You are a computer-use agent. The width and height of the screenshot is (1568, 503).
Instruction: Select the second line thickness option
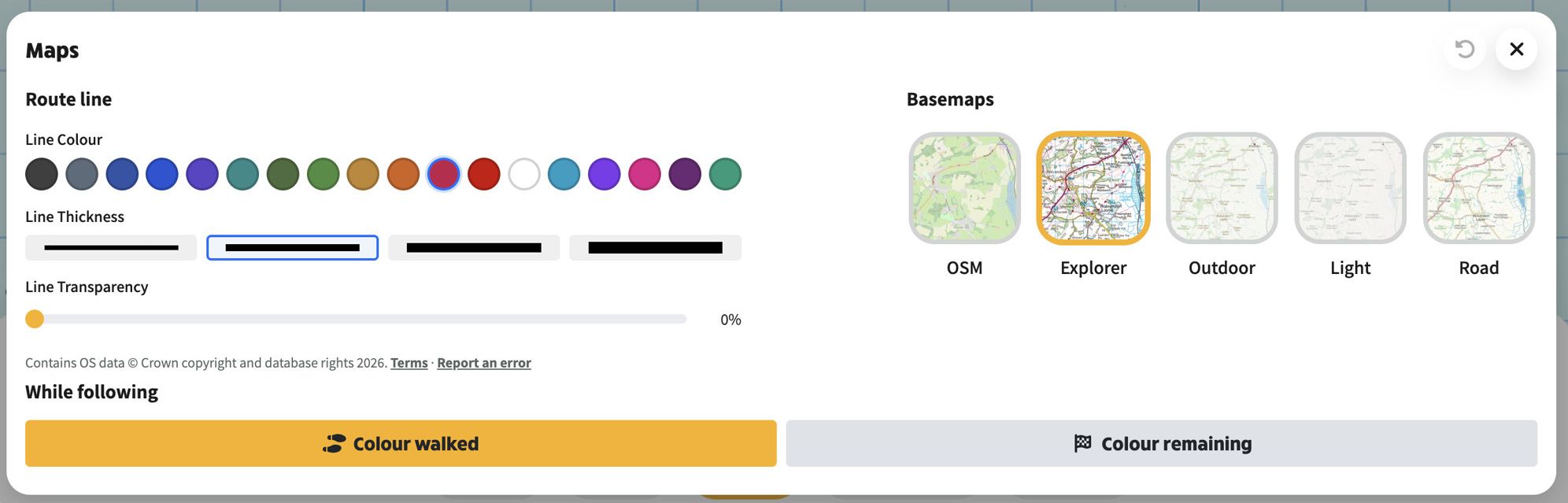pos(292,248)
